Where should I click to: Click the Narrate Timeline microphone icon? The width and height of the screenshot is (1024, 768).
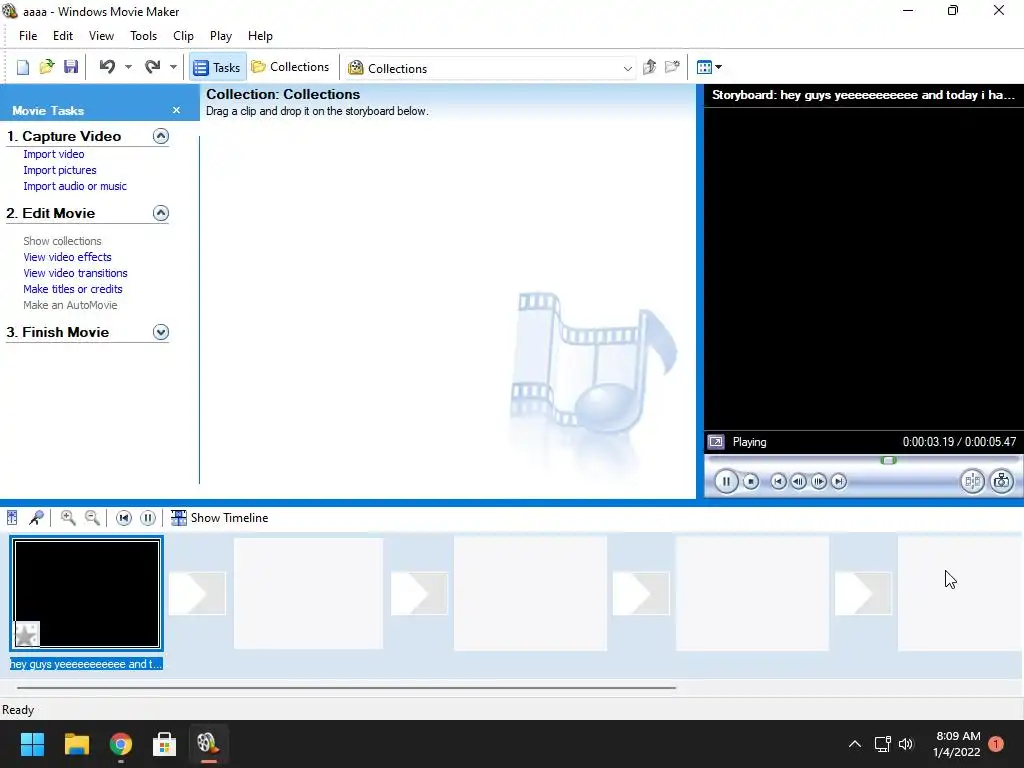[37, 518]
